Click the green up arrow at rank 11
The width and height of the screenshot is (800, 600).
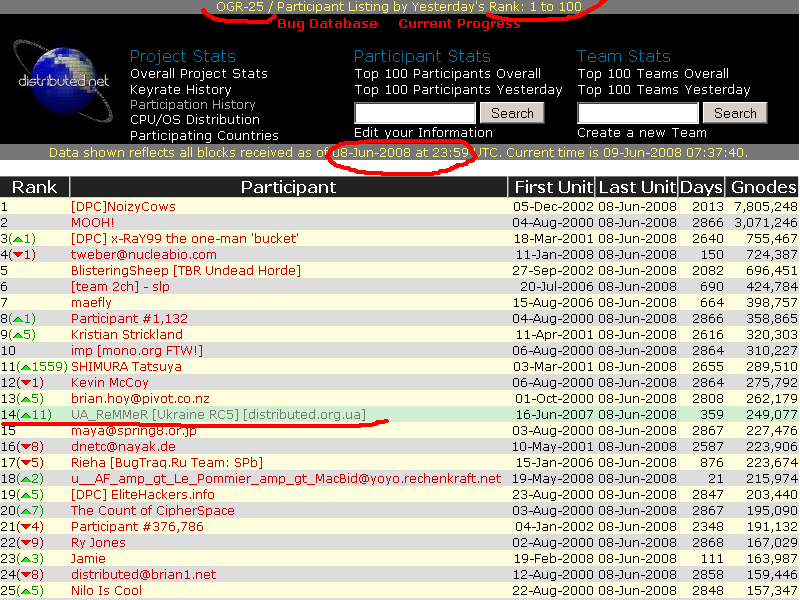(26, 367)
